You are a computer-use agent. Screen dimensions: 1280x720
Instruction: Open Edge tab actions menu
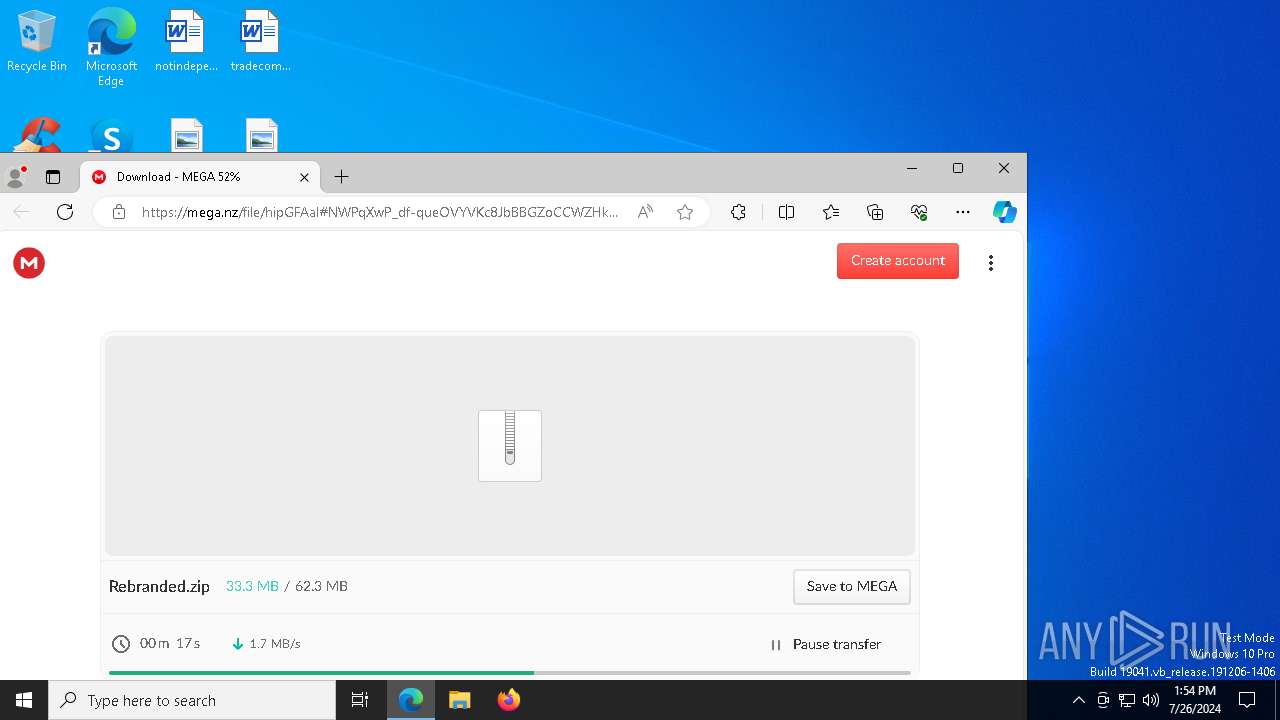(x=53, y=177)
